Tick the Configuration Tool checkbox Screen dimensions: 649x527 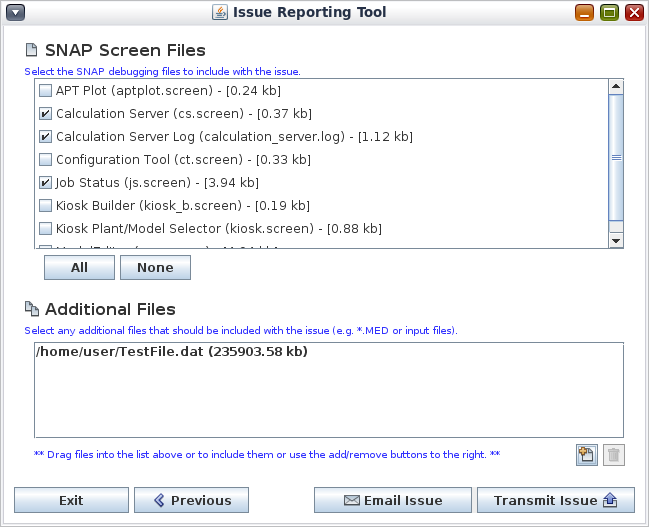coord(45,160)
